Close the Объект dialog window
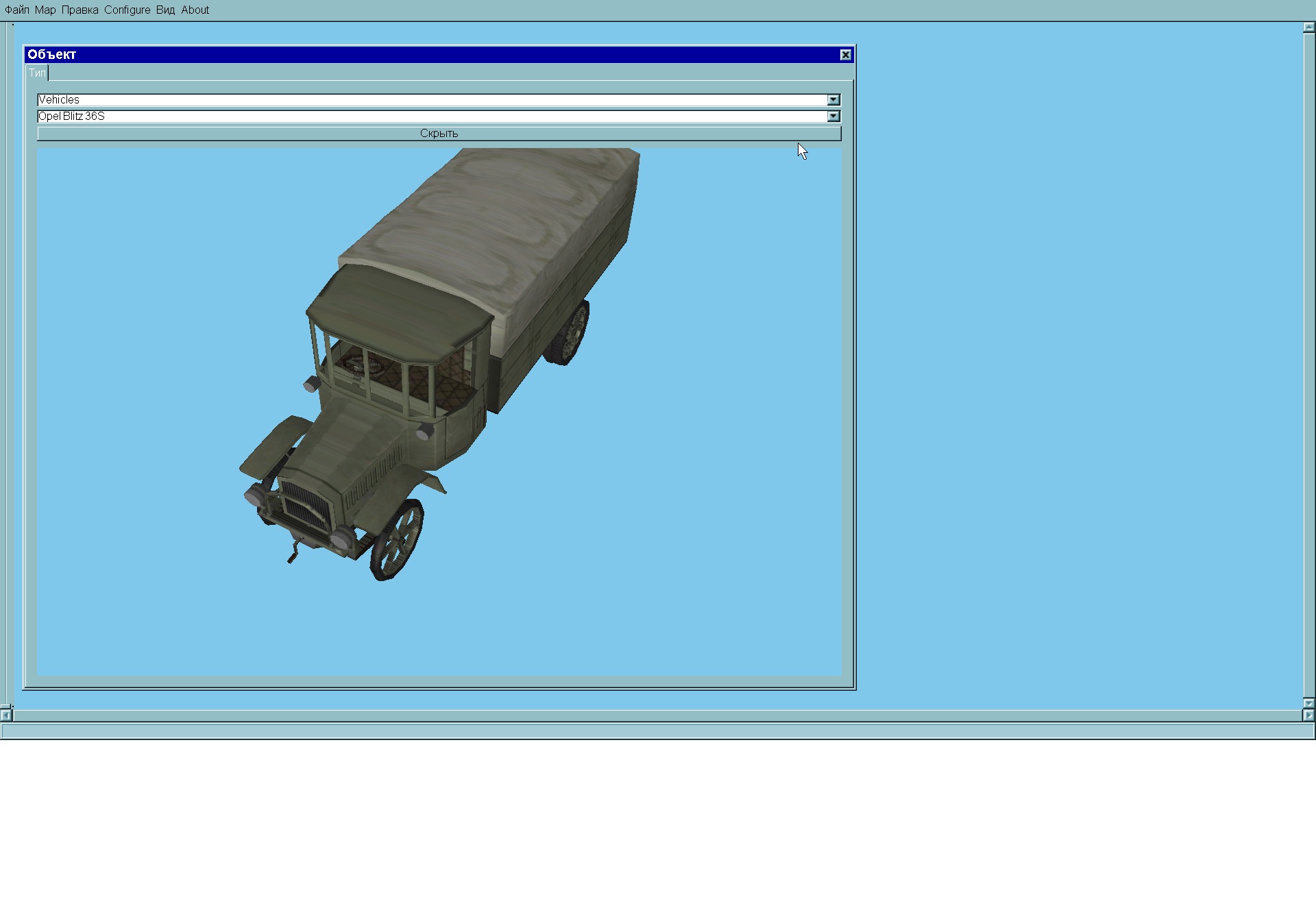The width and height of the screenshot is (1316, 910). 846,55
